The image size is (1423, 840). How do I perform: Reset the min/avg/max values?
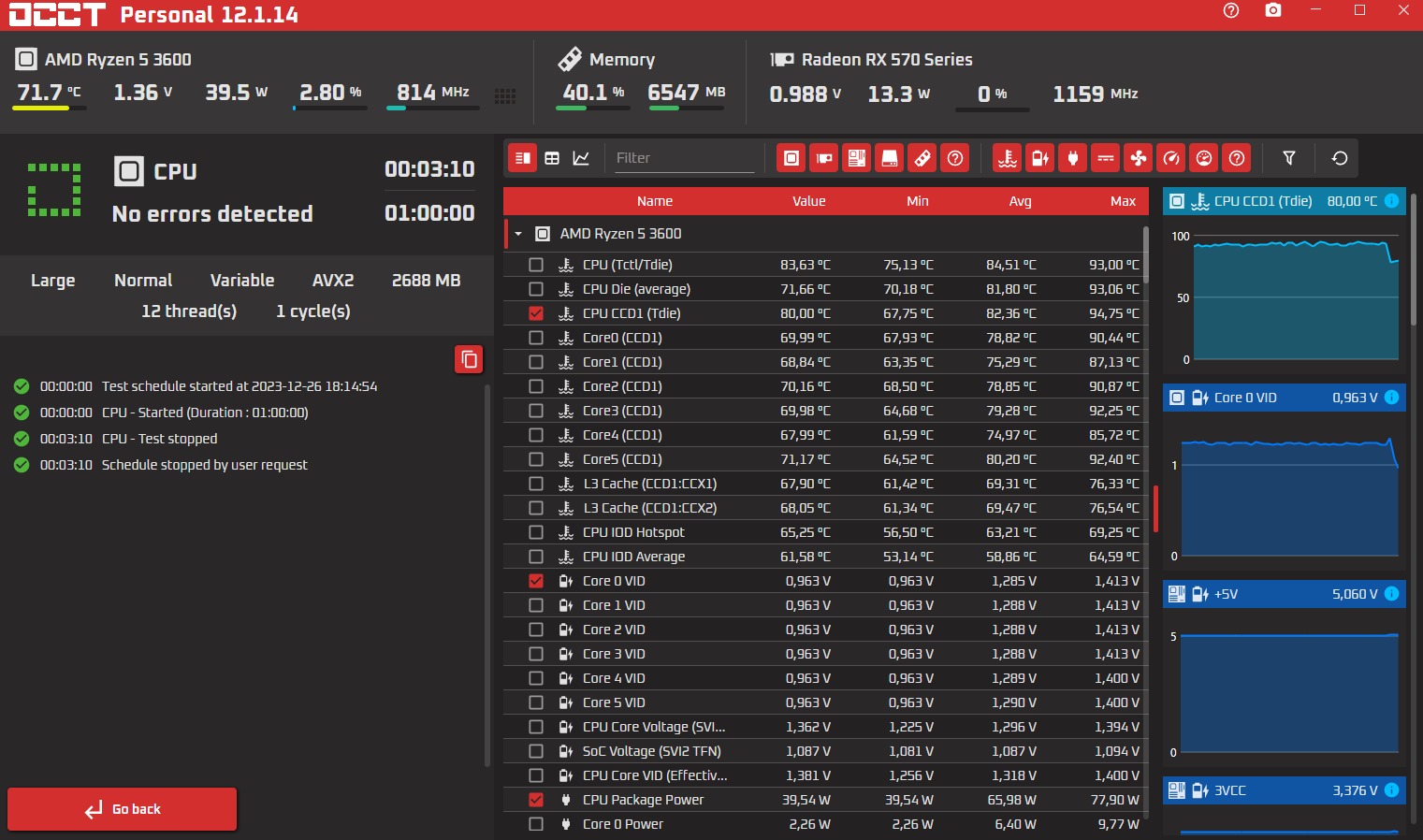point(1340,158)
